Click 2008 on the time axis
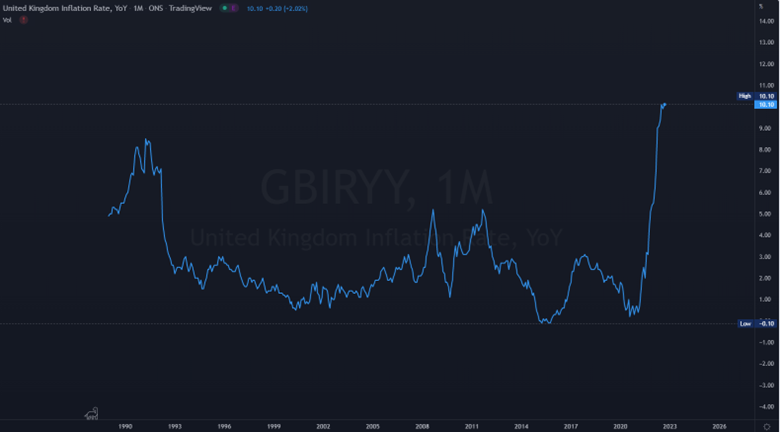The height and width of the screenshot is (432, 780). [422, 427]
